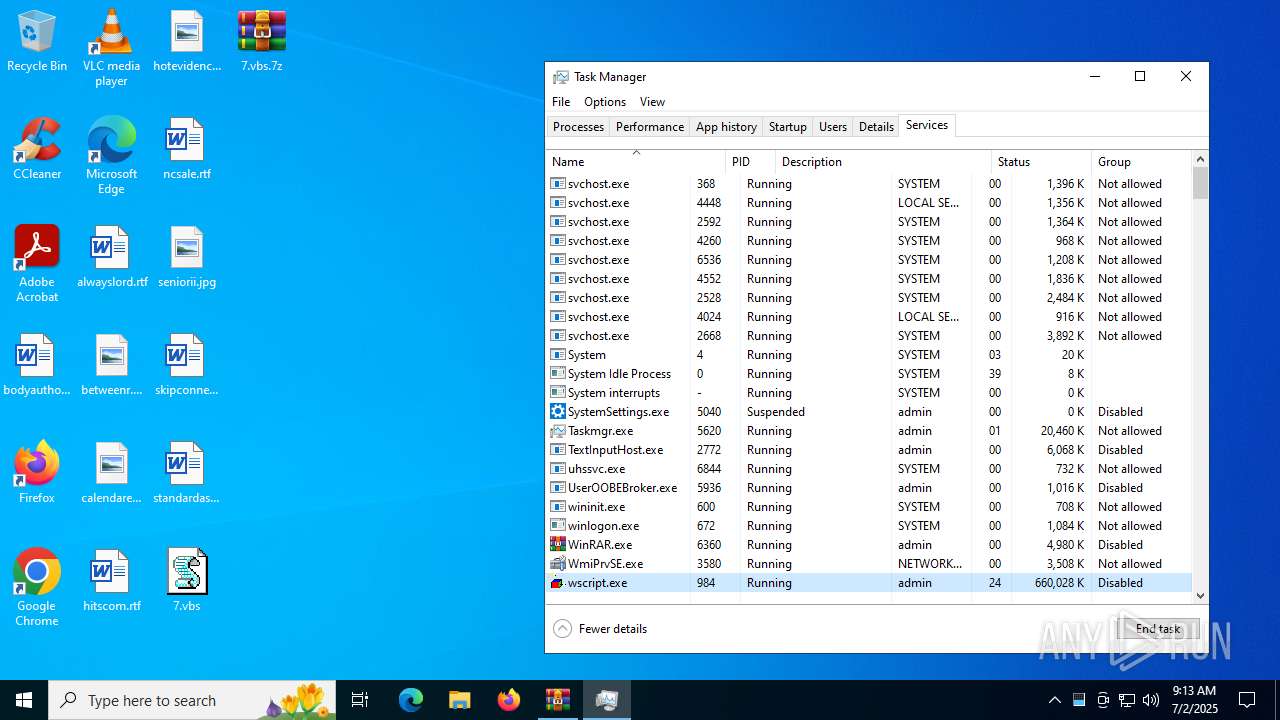Select the 7.vbs.7z archive icon
This screenshot has width=1280, height=720.
262,42
